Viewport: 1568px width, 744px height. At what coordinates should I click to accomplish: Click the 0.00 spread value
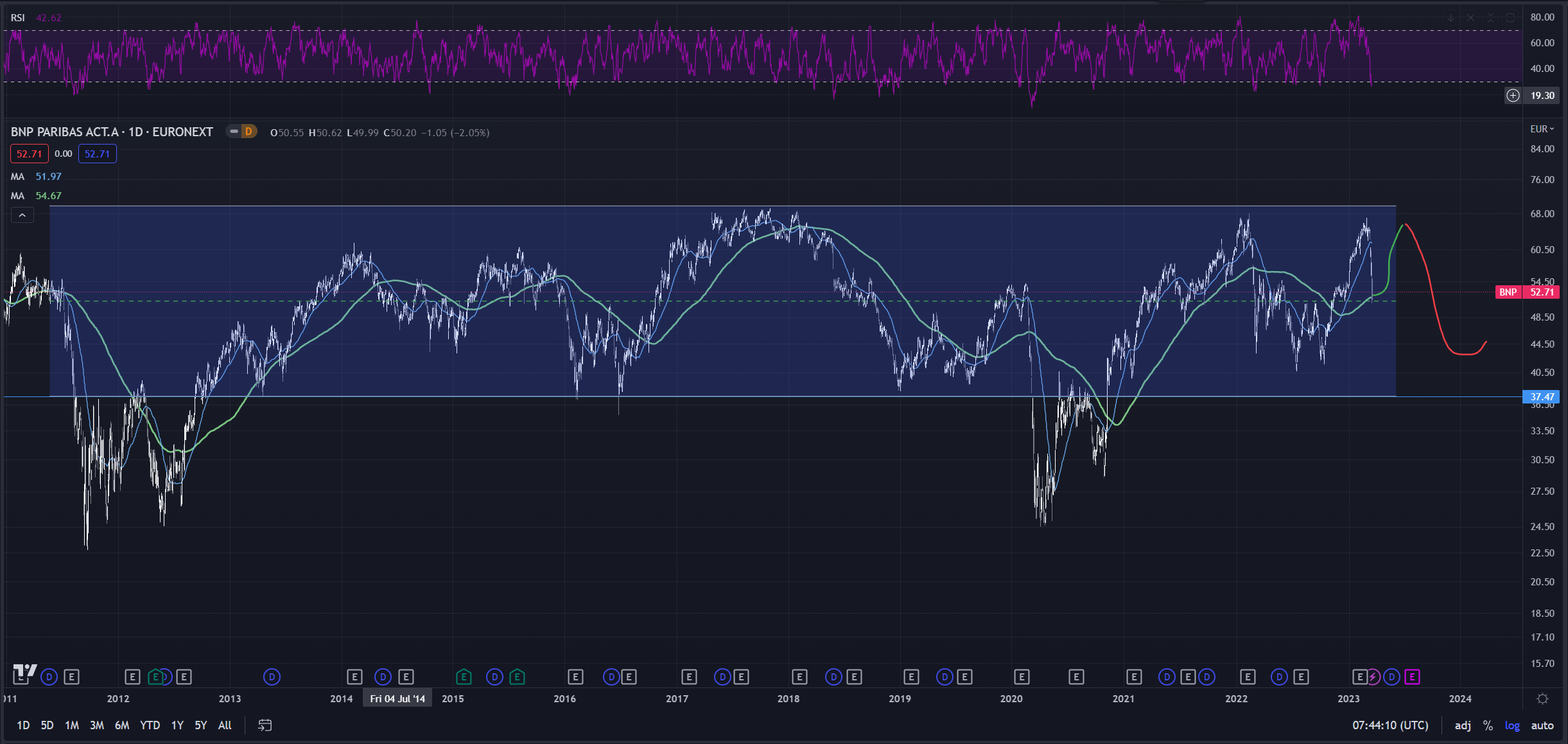(x=64, y=154)
